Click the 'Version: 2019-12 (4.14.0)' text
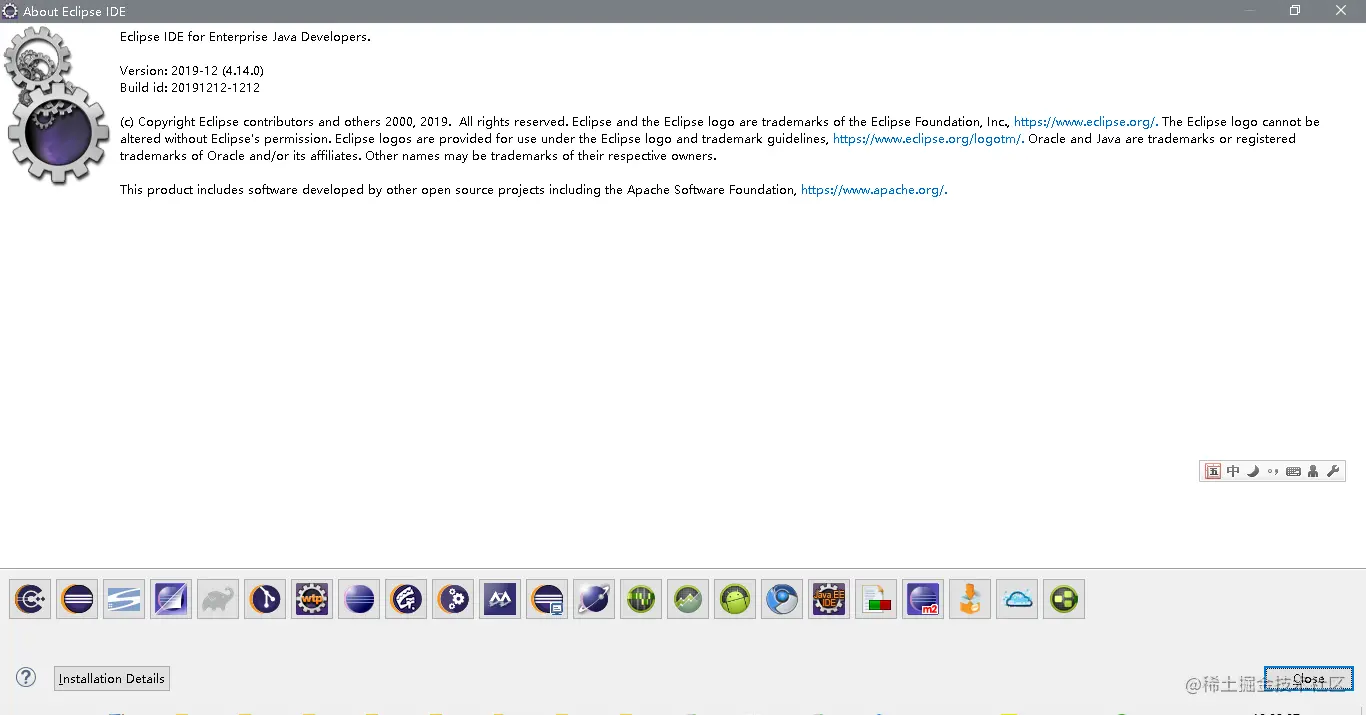 [192, 71]
